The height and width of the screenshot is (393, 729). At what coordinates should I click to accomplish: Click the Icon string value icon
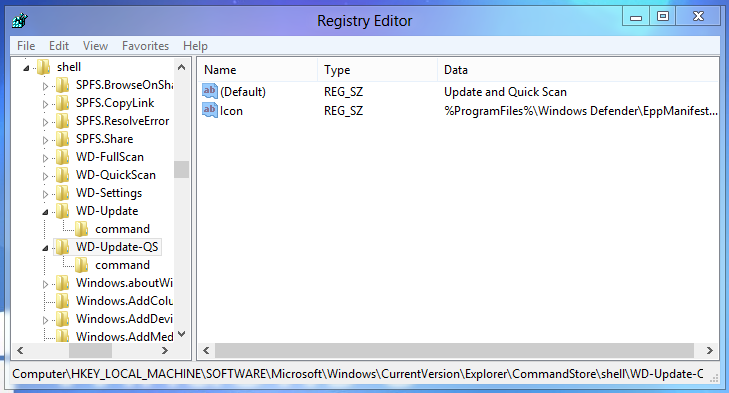coord(210,110)
